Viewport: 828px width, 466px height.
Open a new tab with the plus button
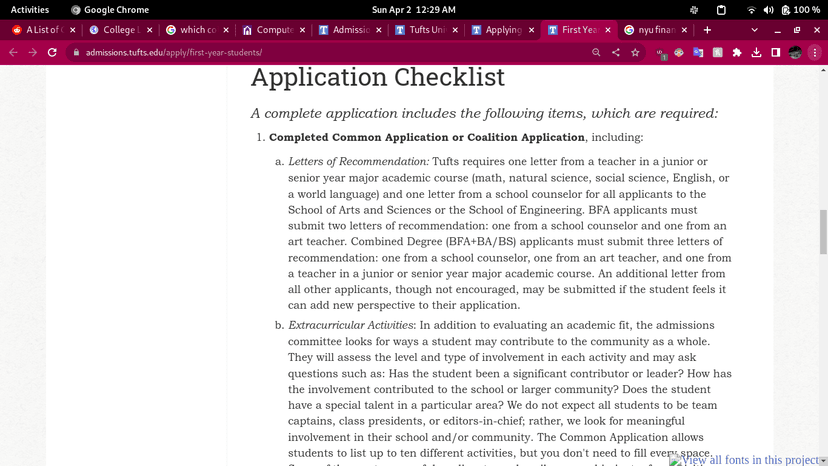[707, 30]
